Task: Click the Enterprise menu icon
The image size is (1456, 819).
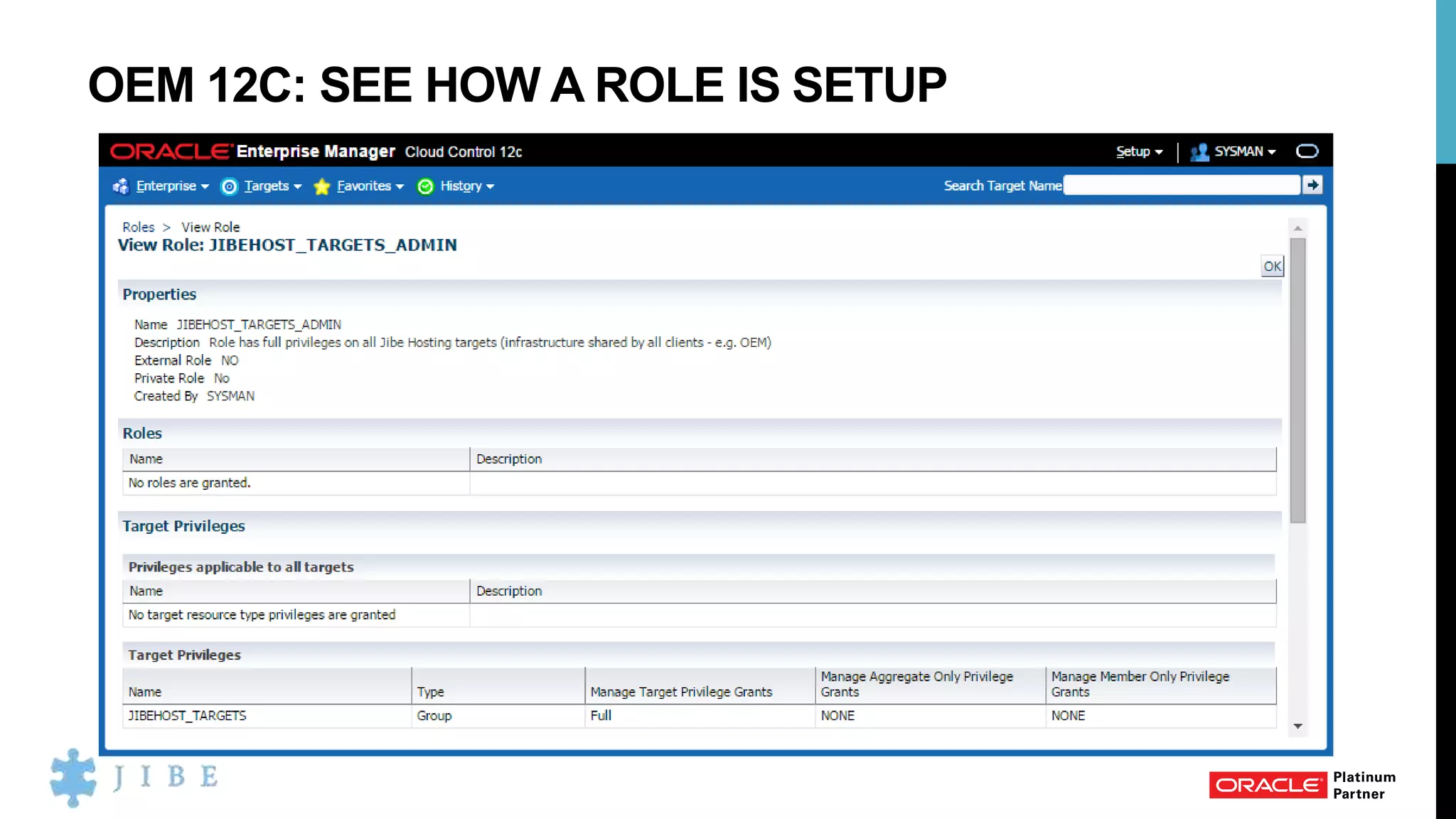Action: [x=121, y=186]
